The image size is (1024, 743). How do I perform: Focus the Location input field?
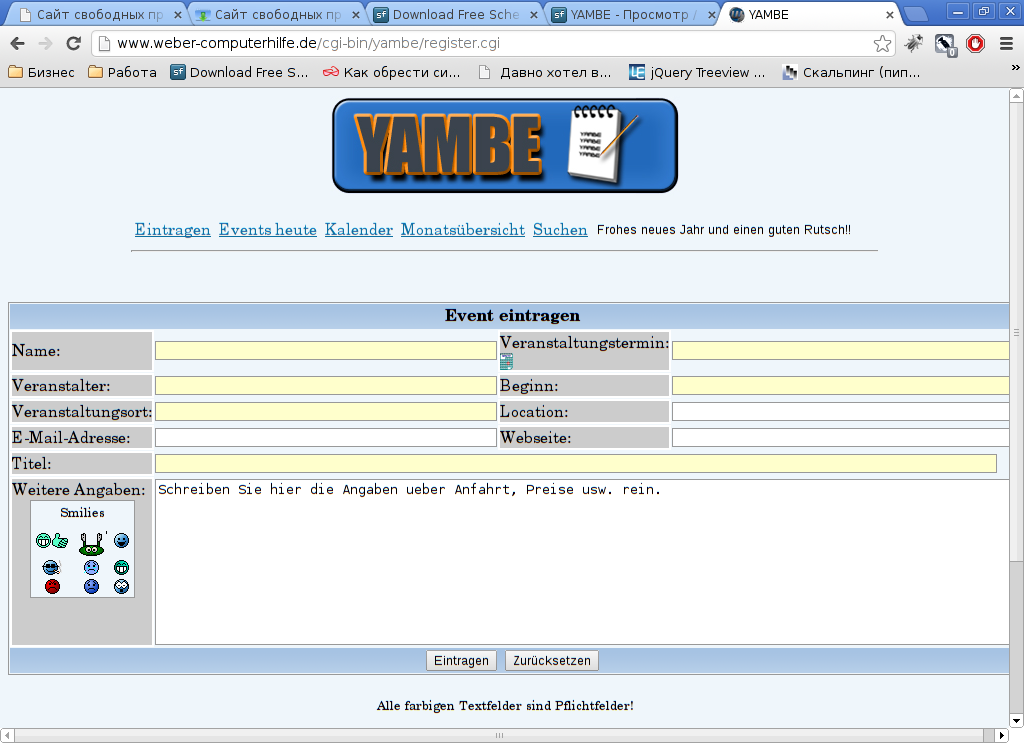(841, 412)
